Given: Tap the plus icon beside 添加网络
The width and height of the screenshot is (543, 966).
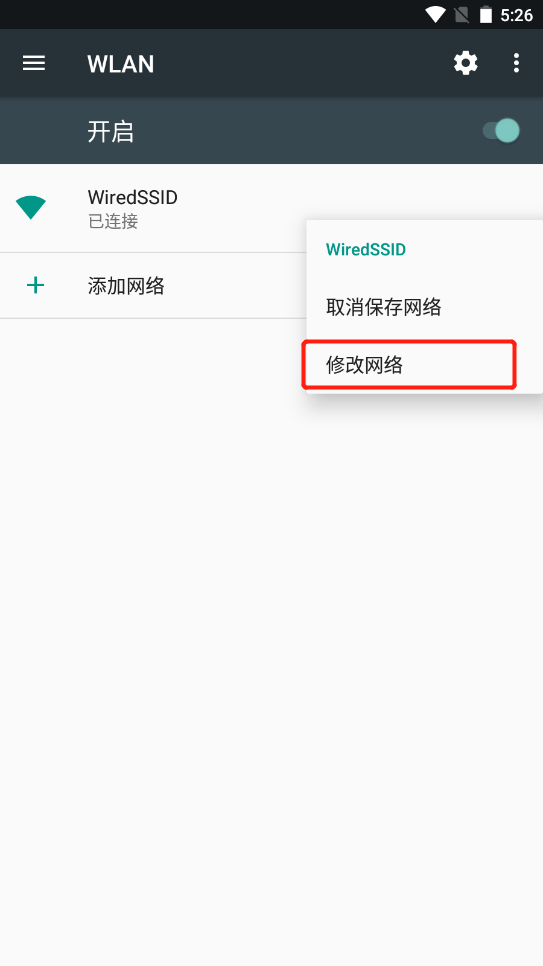Looking at the screenshot, I should coord(36,285).
